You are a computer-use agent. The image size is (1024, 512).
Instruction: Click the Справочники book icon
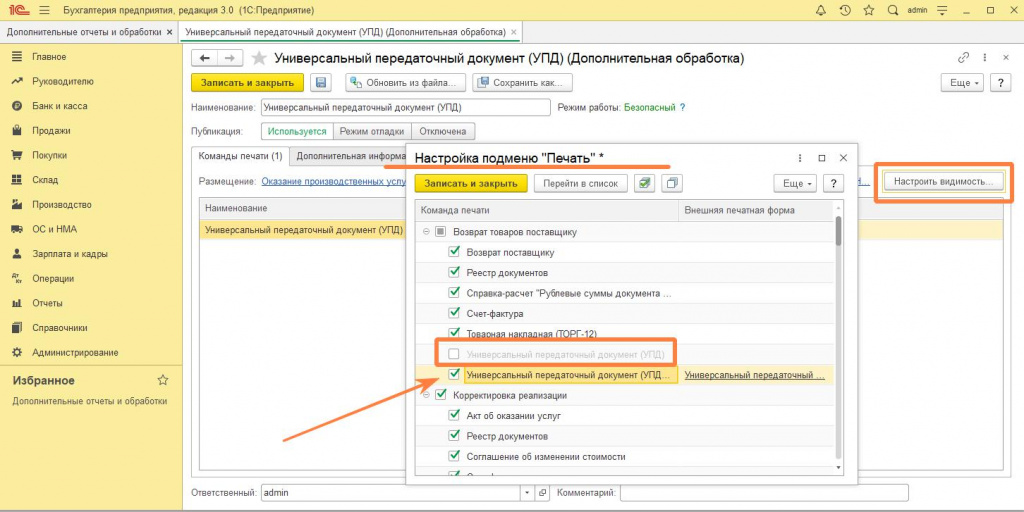18,328
